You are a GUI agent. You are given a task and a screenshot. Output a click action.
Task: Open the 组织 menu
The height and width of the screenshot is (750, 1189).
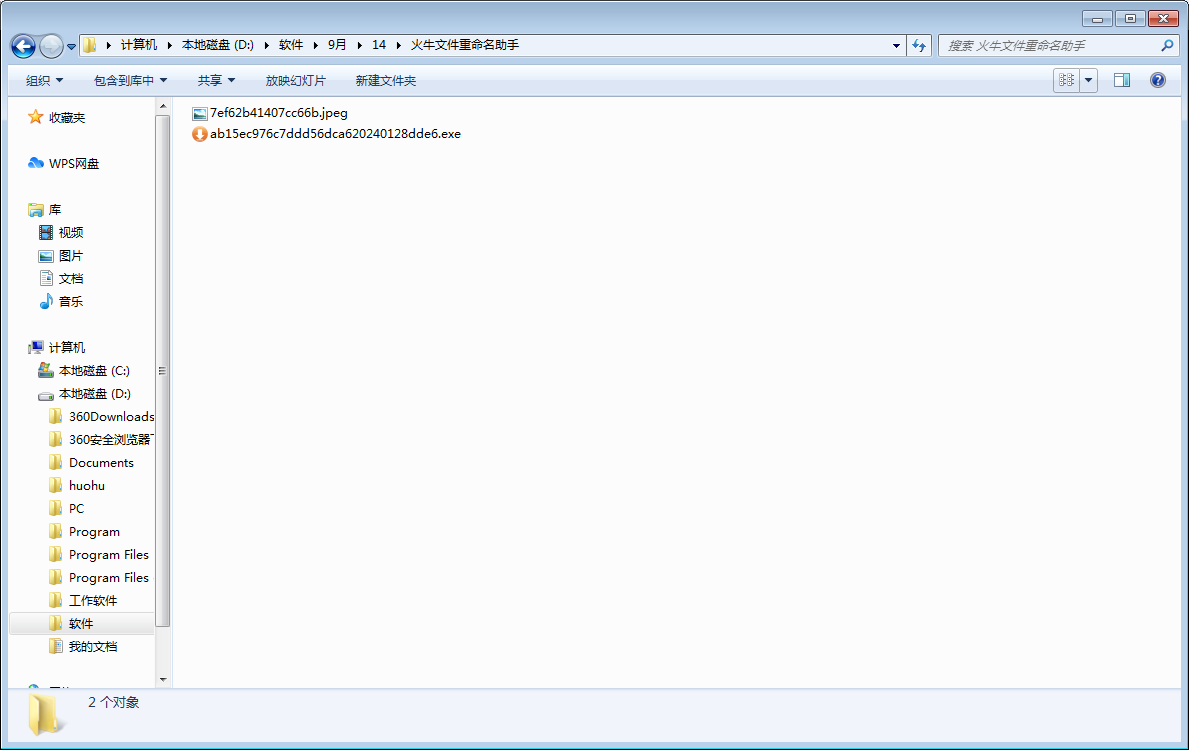pos(44,80)
